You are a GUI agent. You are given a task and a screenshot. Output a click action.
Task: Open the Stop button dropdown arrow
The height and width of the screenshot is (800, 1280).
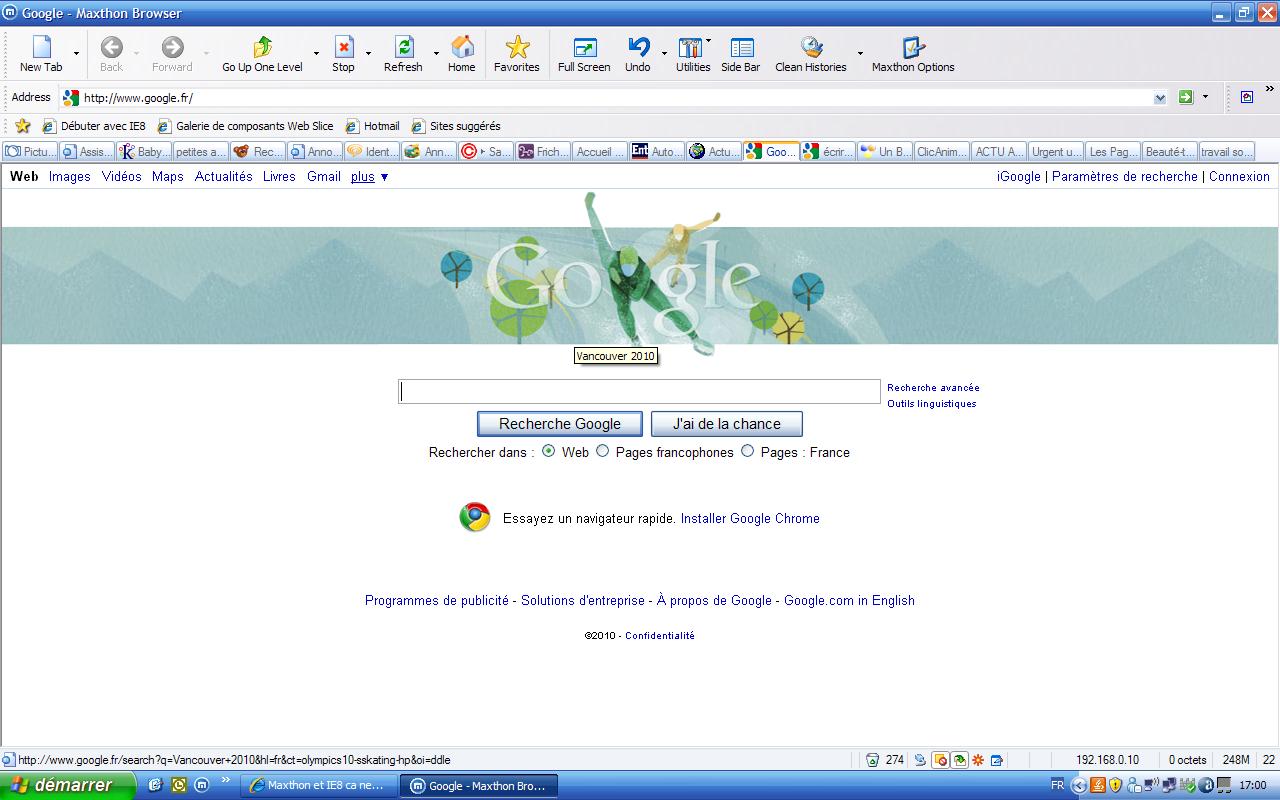click(x=368, y=54)
